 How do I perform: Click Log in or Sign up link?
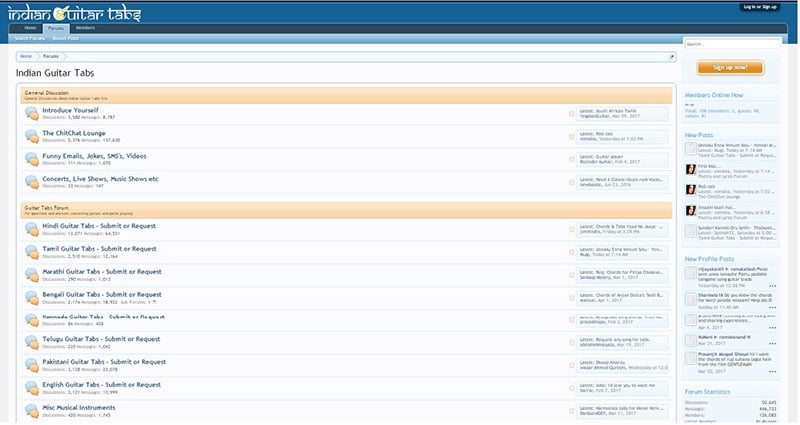[x=760, y=7]
